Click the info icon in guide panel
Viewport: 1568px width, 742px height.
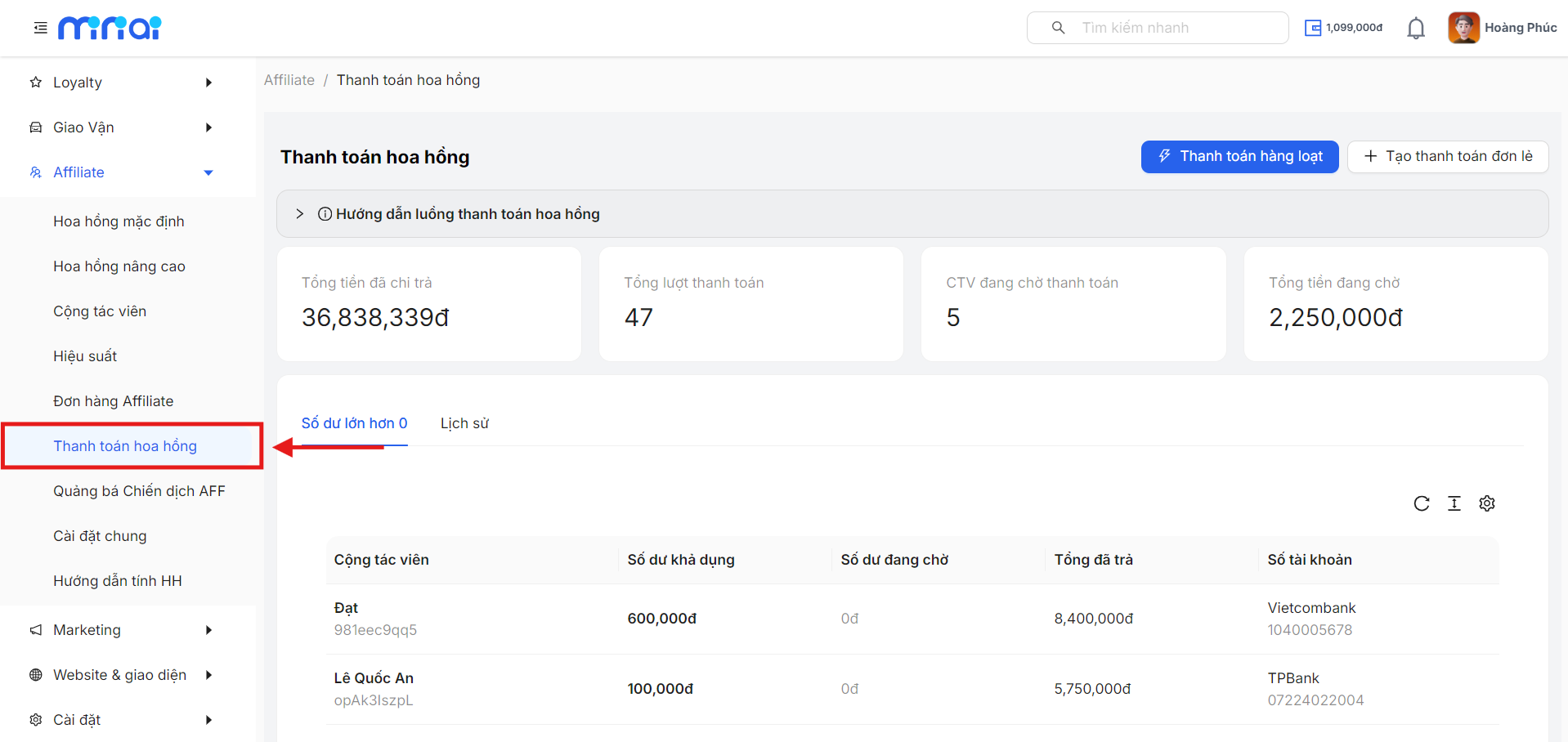[x=325, y=214]
